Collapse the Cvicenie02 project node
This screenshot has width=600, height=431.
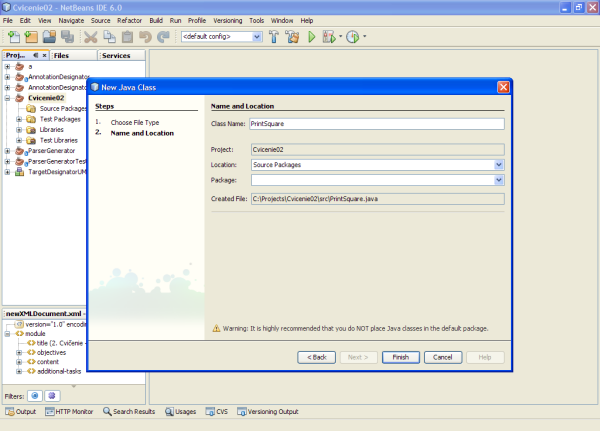click(x=7, y=98)
